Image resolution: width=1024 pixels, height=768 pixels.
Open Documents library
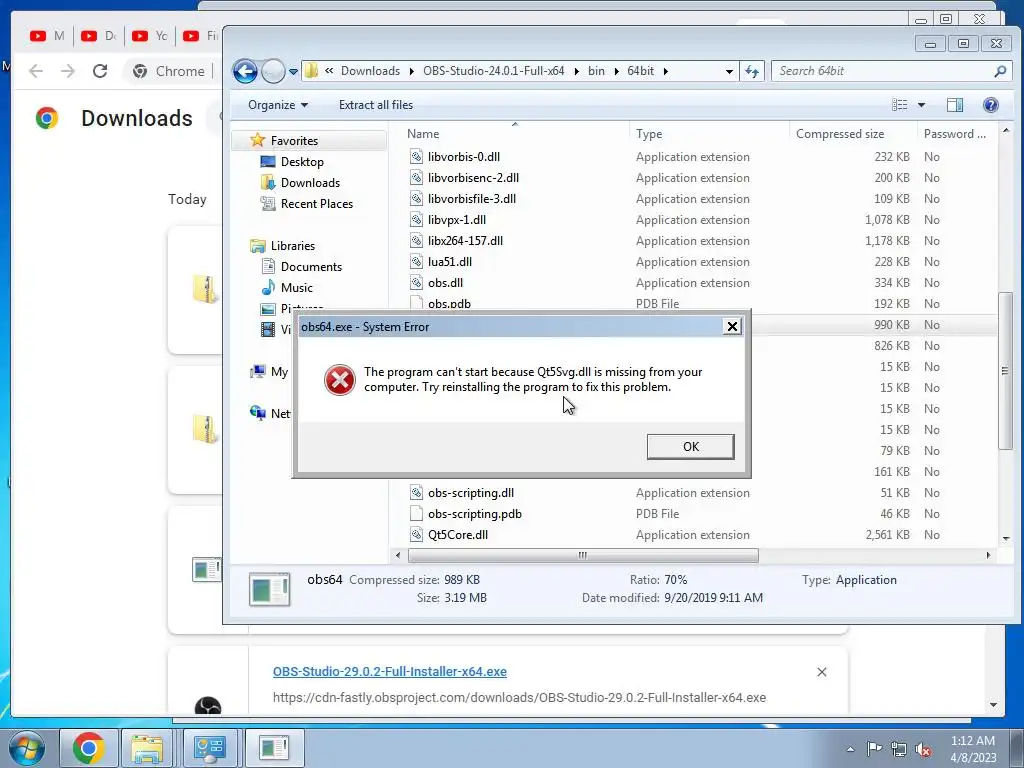[x=311, y=266]
